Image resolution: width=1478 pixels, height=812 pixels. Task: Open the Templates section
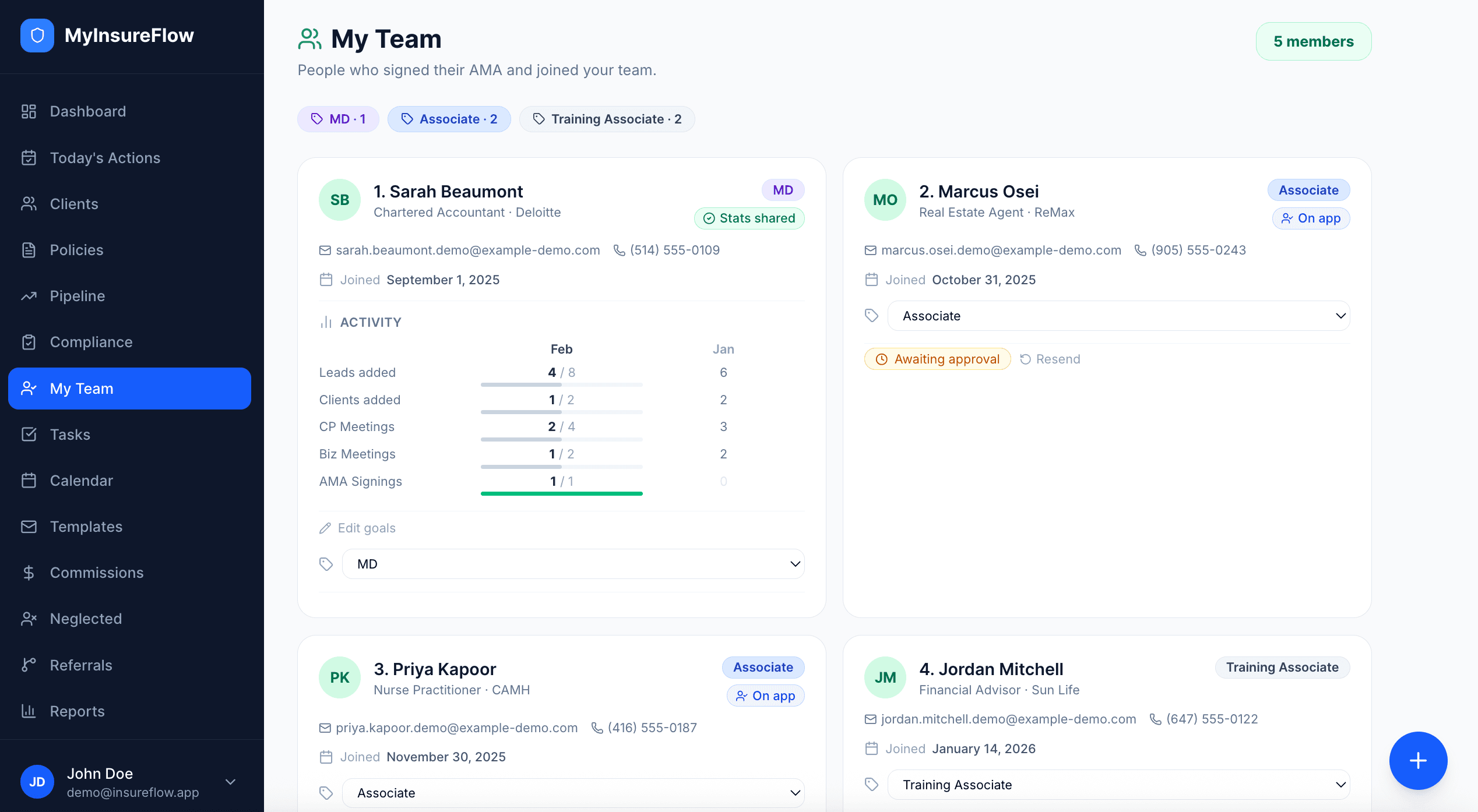click(x=86, y=526)
